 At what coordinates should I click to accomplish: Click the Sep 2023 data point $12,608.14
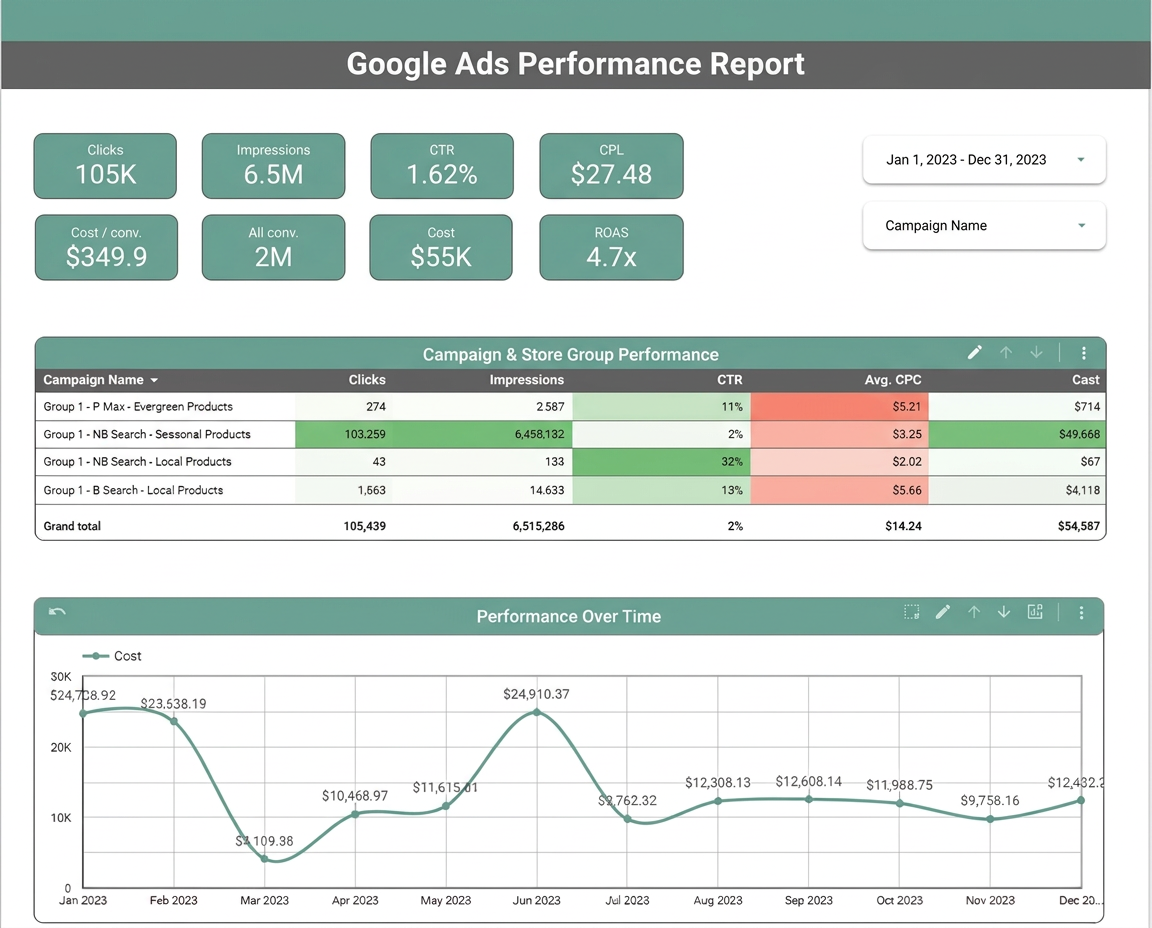(x=809, y=799)
